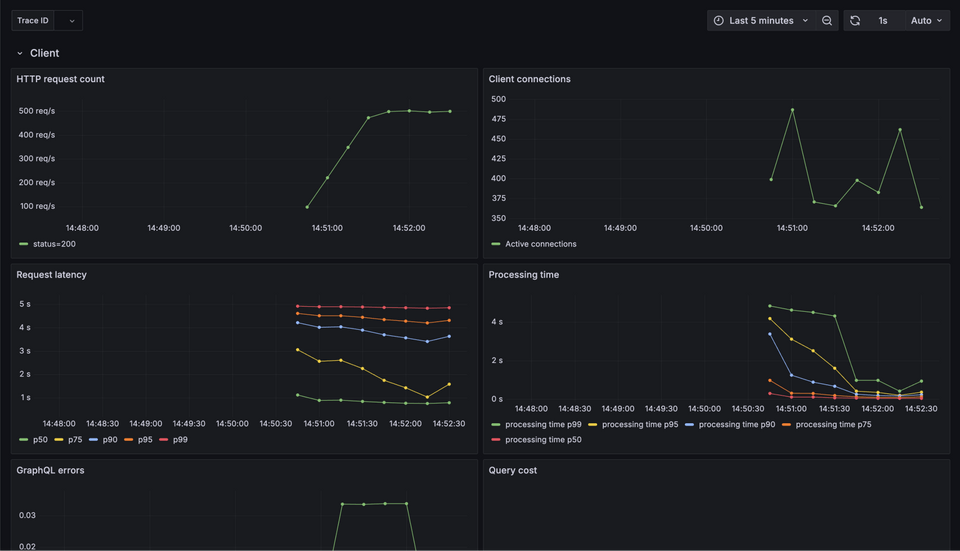
Task: Toggle processing time p75 legend series
Action: (x=833, y=424)
